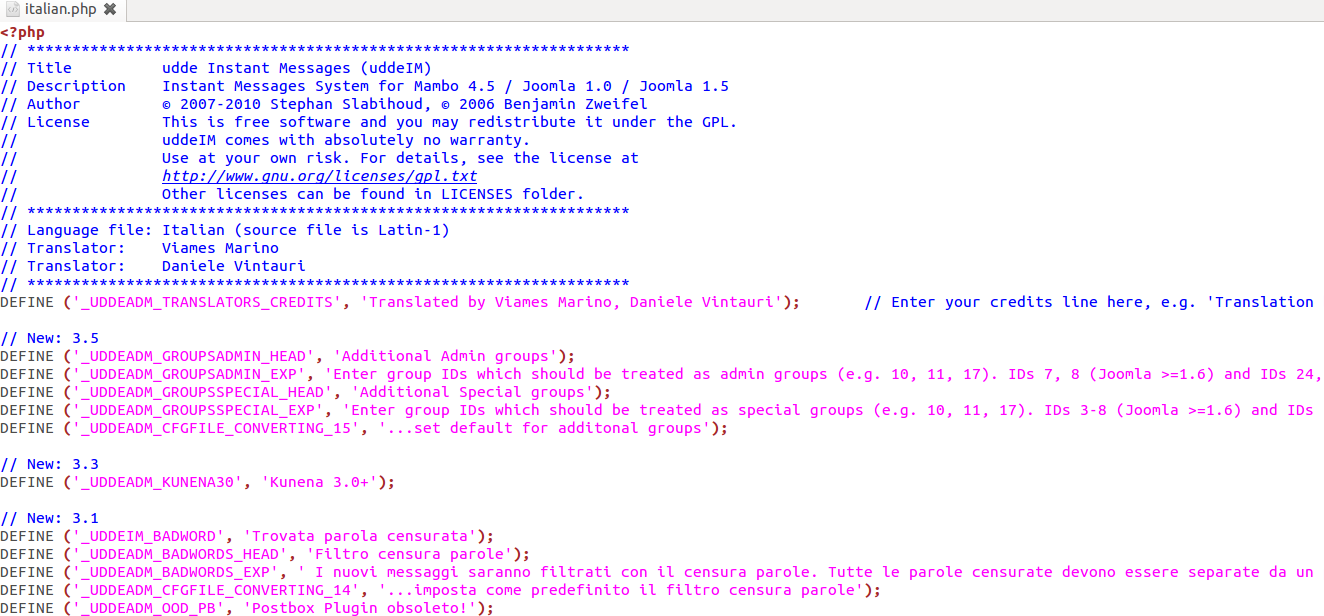Place cursor on '// New: 3.1' comment
This screenshot has height=616, width=1324.
pyautogui.click(x=49, y=518)
